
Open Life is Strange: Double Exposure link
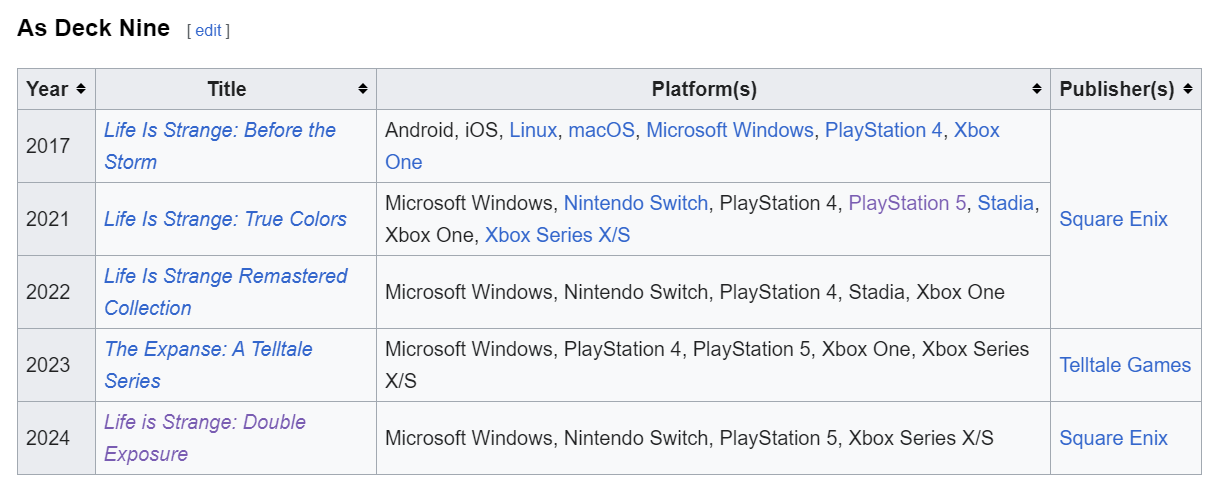tap(204, 422)
